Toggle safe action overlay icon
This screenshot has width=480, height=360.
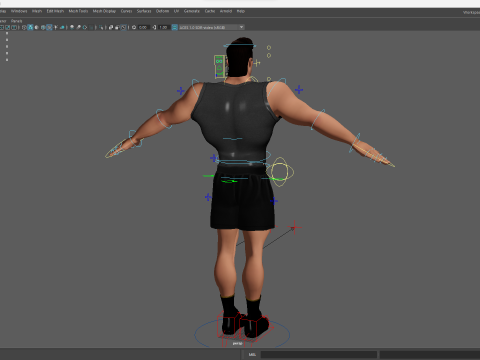[x=7, y=27]
